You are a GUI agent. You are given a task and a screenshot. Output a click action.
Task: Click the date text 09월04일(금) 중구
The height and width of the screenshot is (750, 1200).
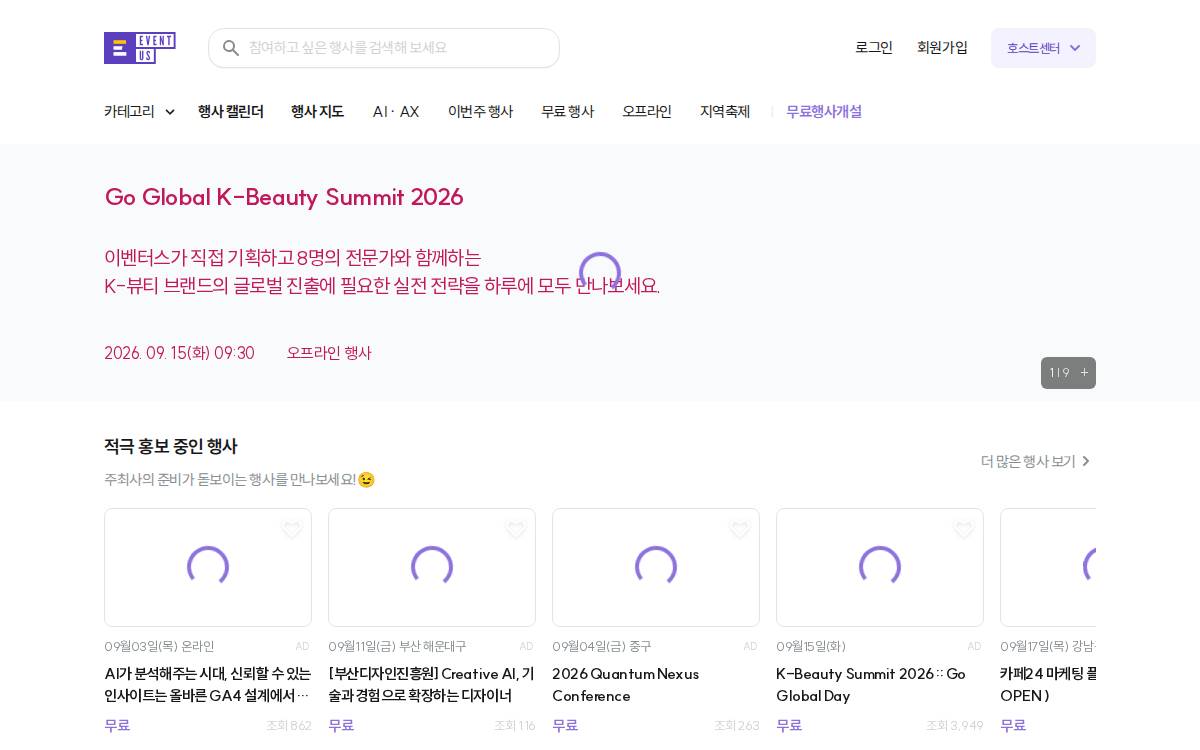[x=601, y=647]
